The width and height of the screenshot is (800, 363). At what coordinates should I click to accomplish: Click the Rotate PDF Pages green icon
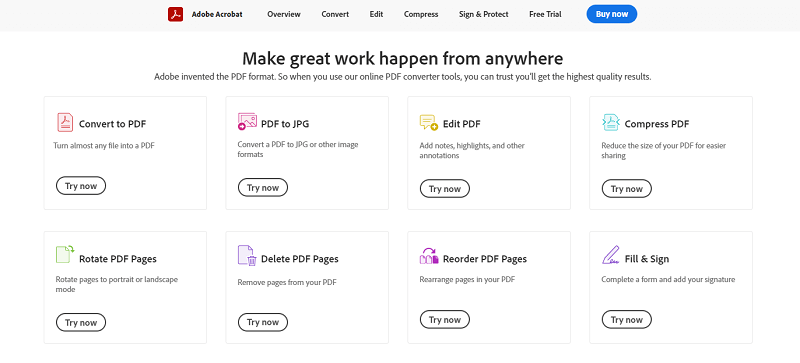pyautogui.click(x=65, y=253)
